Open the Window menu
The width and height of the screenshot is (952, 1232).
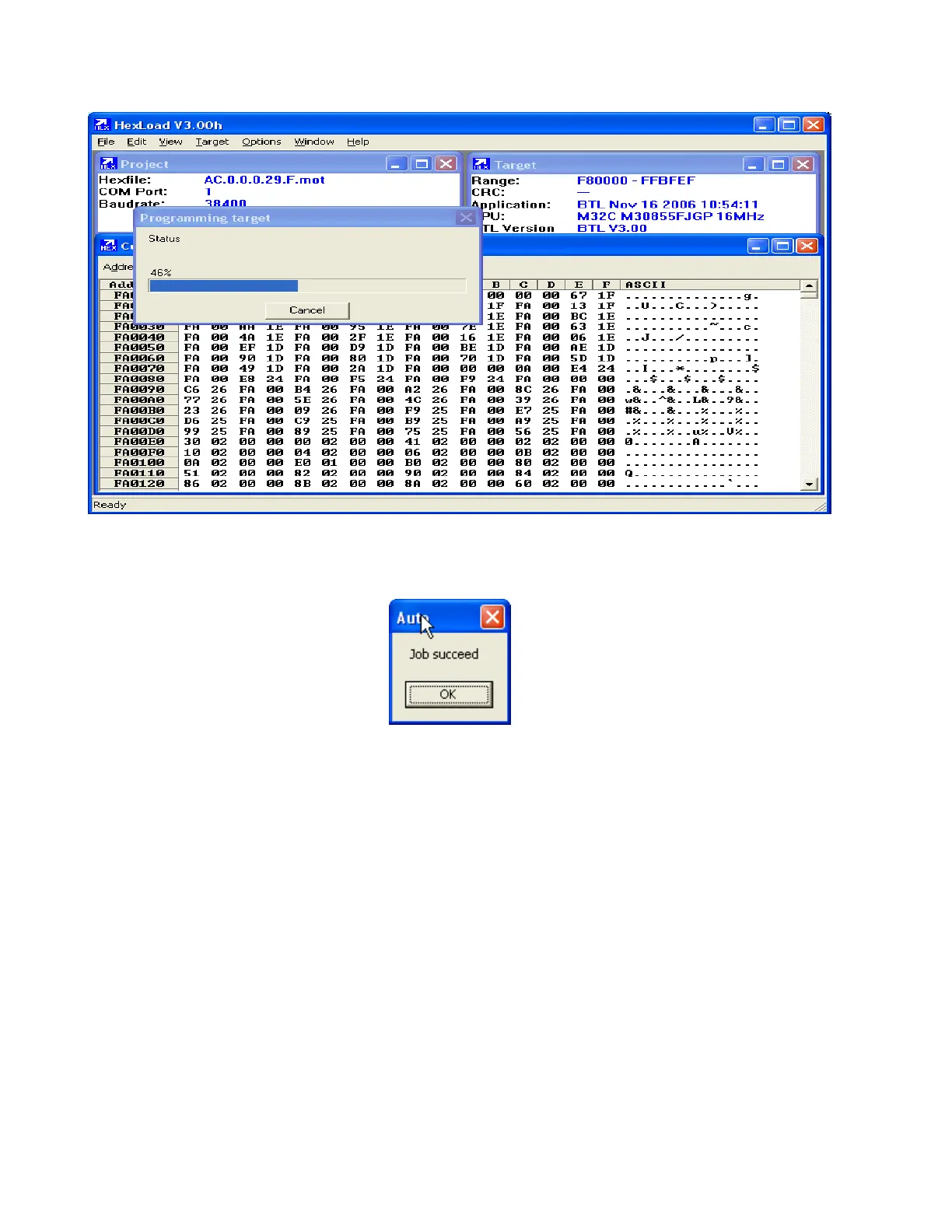tap(314, 142)
